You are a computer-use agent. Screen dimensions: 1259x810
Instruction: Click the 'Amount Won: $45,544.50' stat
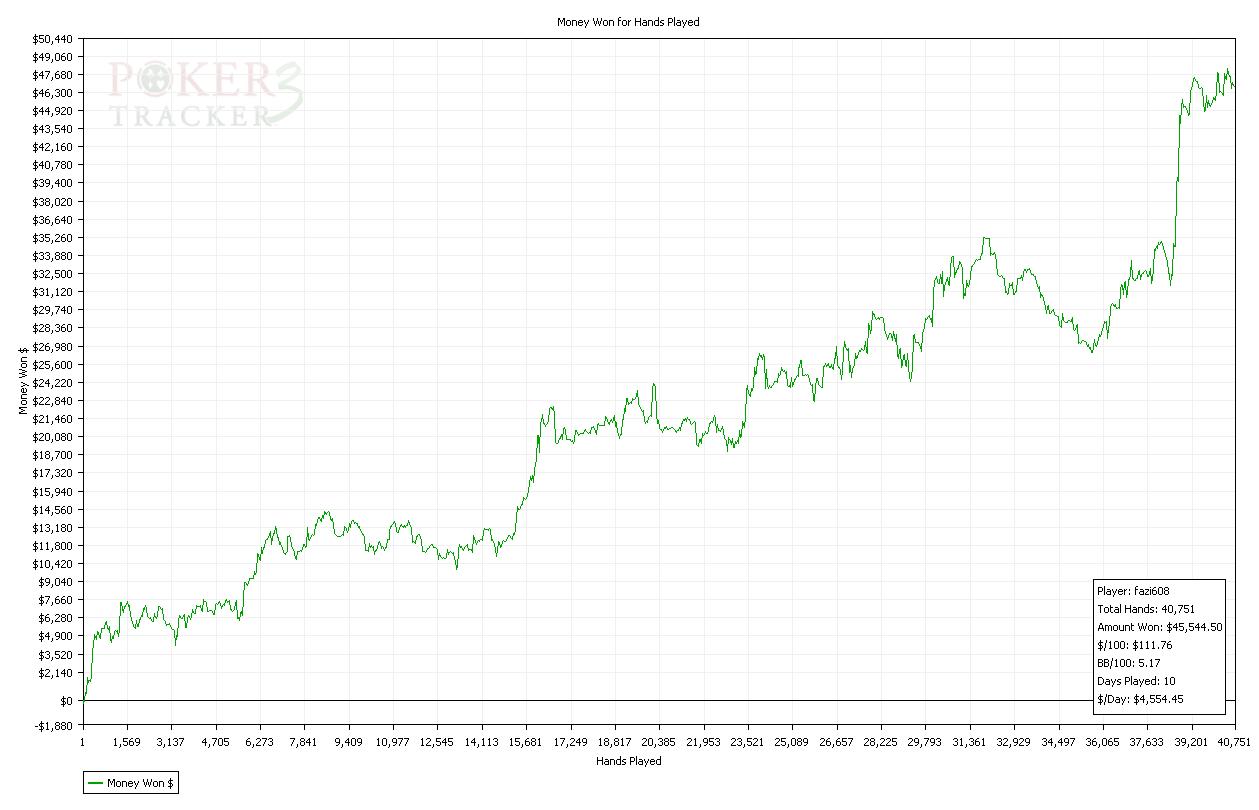click(x=1159, y=627)
